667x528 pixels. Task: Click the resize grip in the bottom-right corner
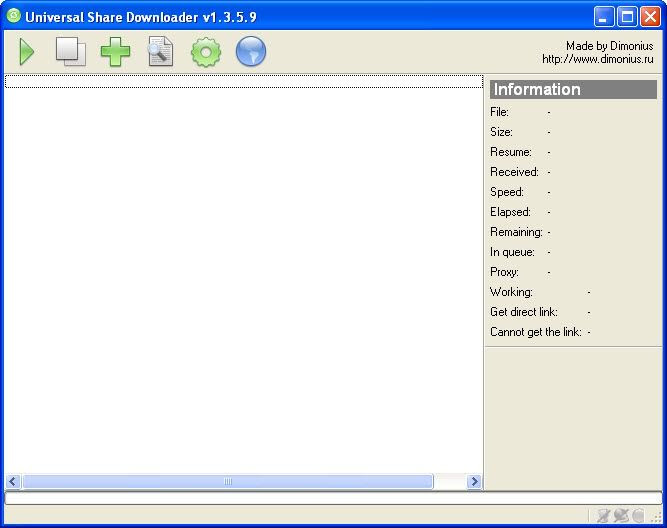657,517
